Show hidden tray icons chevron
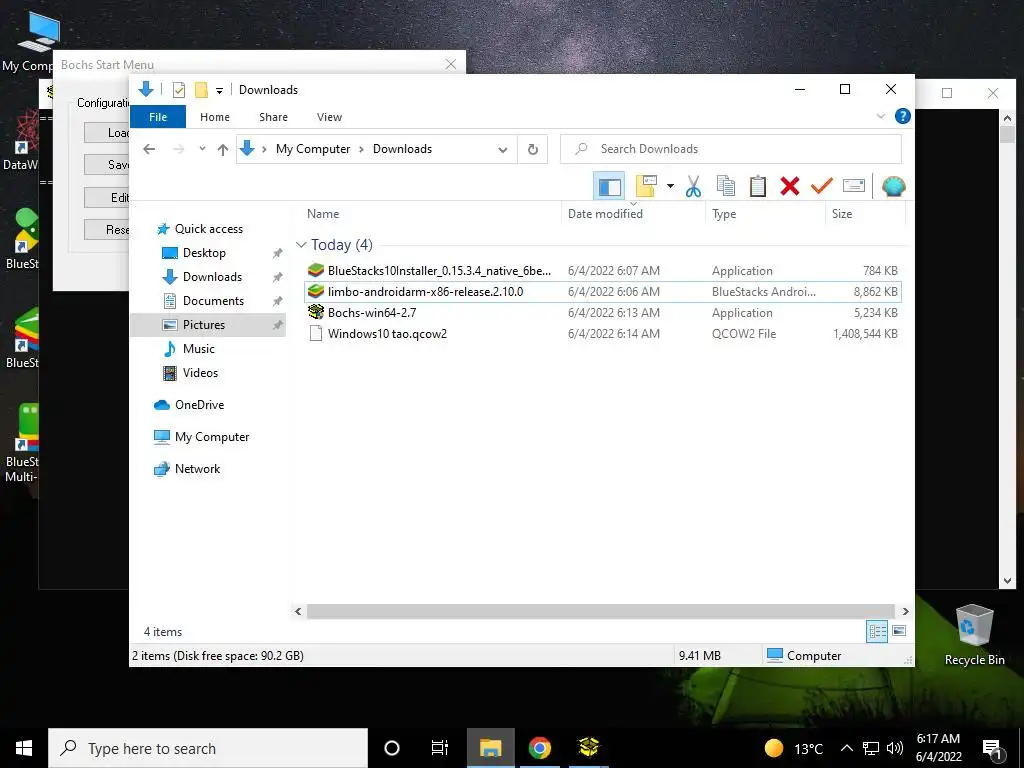The width and height of the screenshot is (1024, 768). [x=846, y=748]
